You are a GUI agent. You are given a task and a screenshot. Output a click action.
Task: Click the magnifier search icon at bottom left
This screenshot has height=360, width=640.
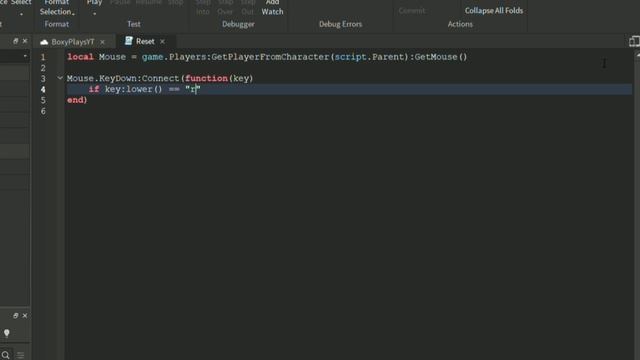(x=5, y=355)
